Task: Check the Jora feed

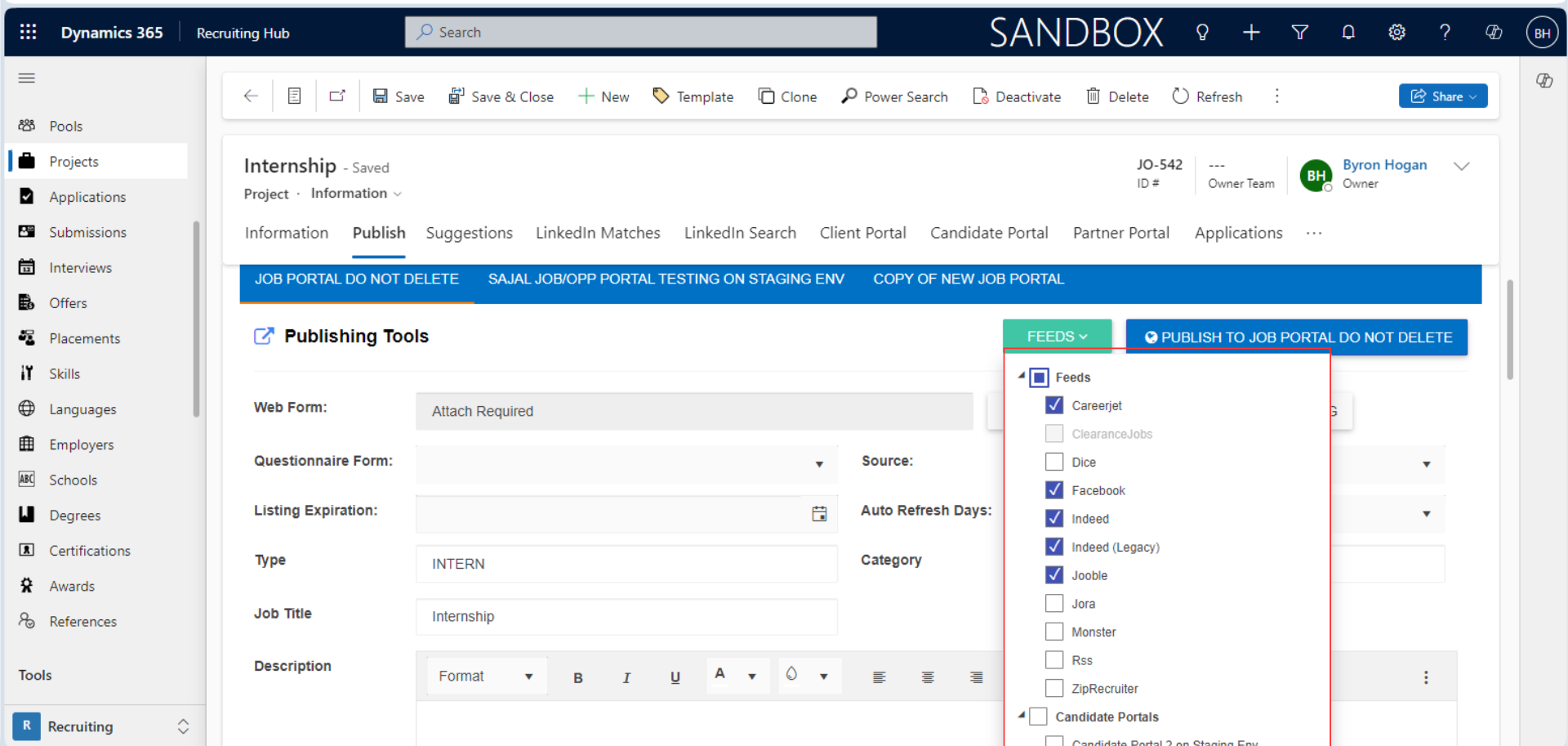Action: (1054, 603)
